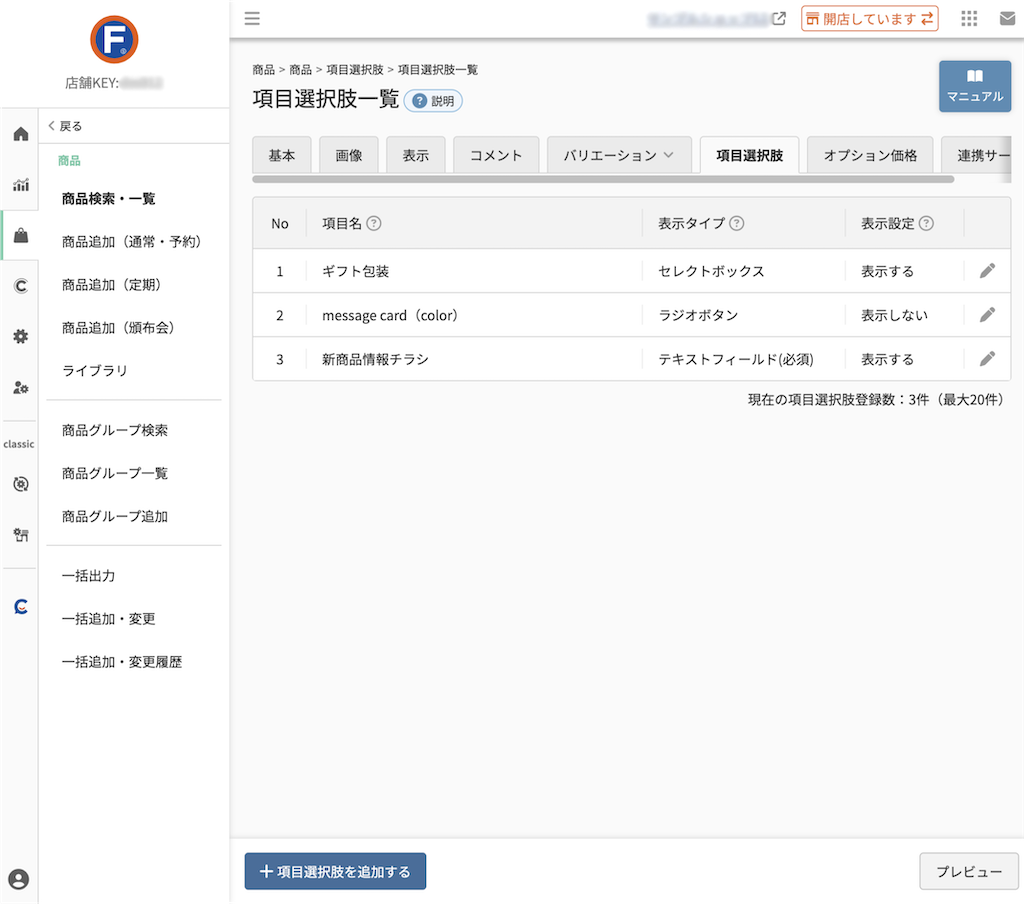The image size is (1024, 904).
Task: Open the classic shop design icon
Action: click(x=21, y=535)
